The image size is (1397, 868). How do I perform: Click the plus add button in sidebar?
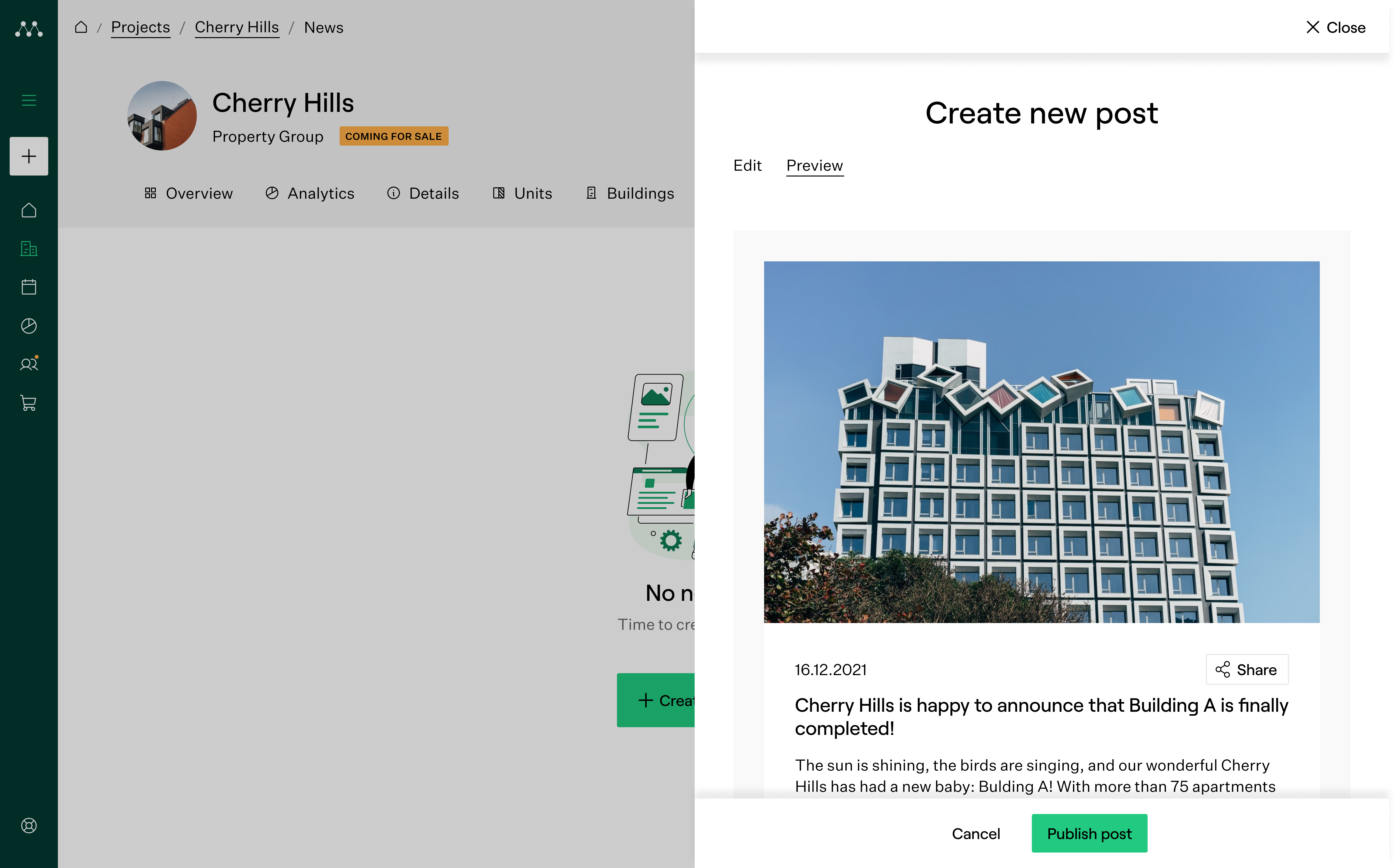(29, 156)
